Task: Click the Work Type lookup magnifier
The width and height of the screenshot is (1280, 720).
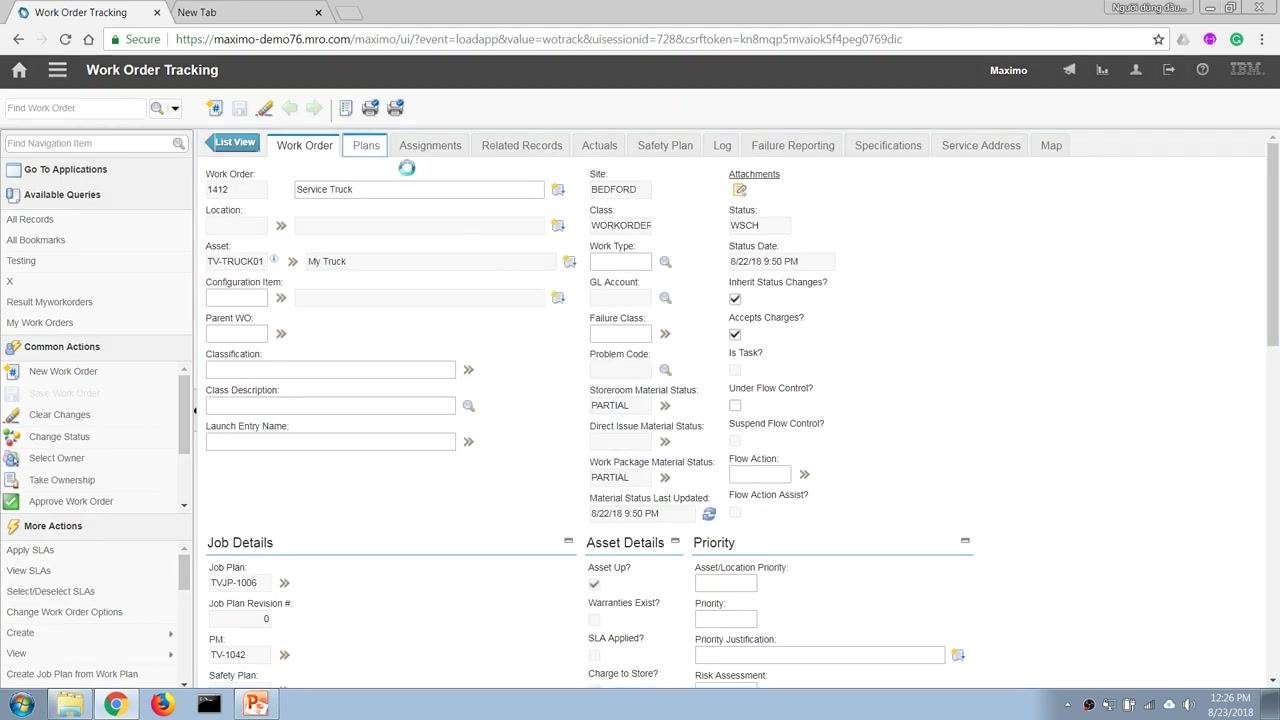Action: tap(665, 262)
